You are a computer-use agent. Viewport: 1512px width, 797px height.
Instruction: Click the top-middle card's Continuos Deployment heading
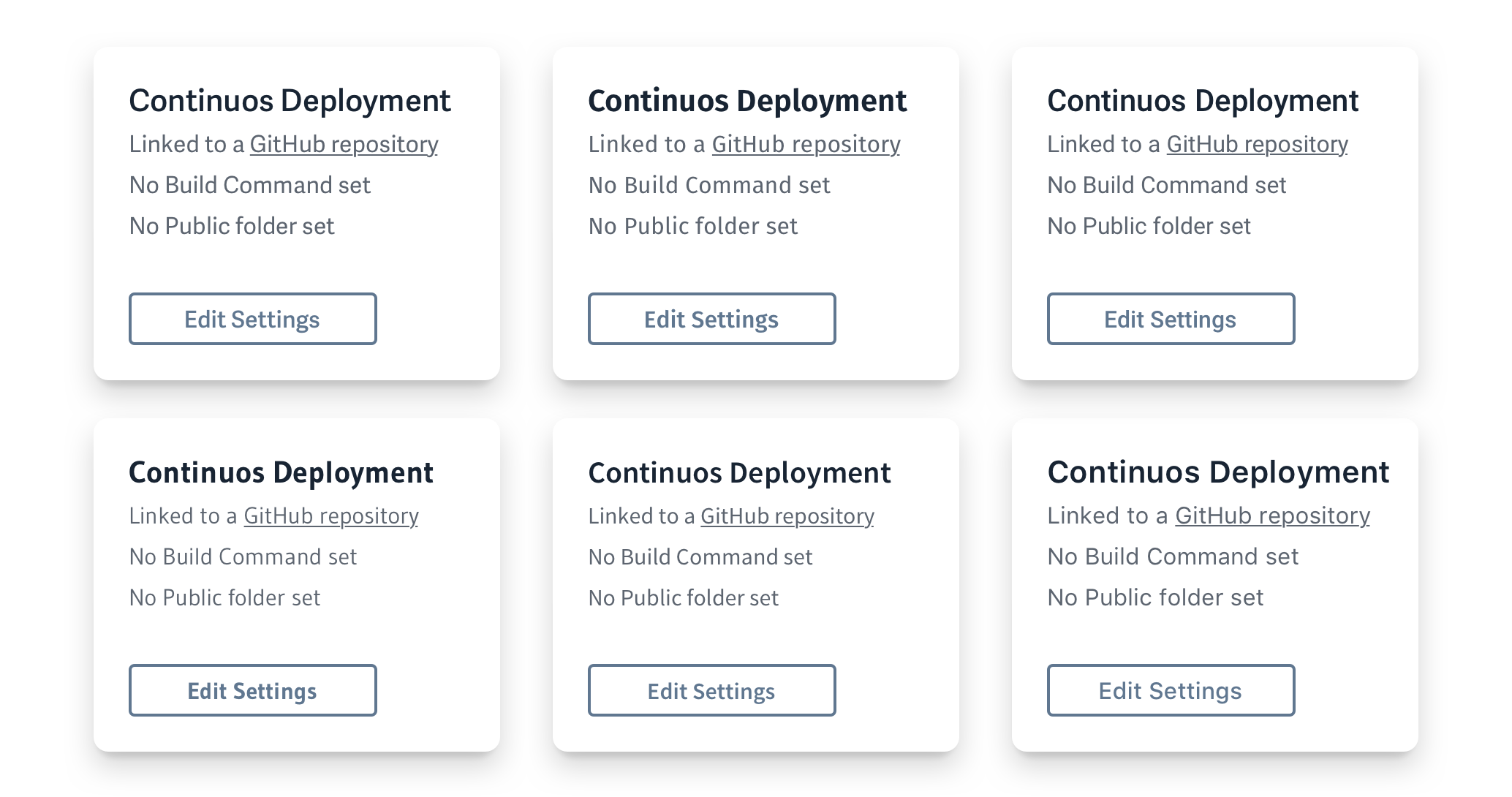click(x=747, y=101)
